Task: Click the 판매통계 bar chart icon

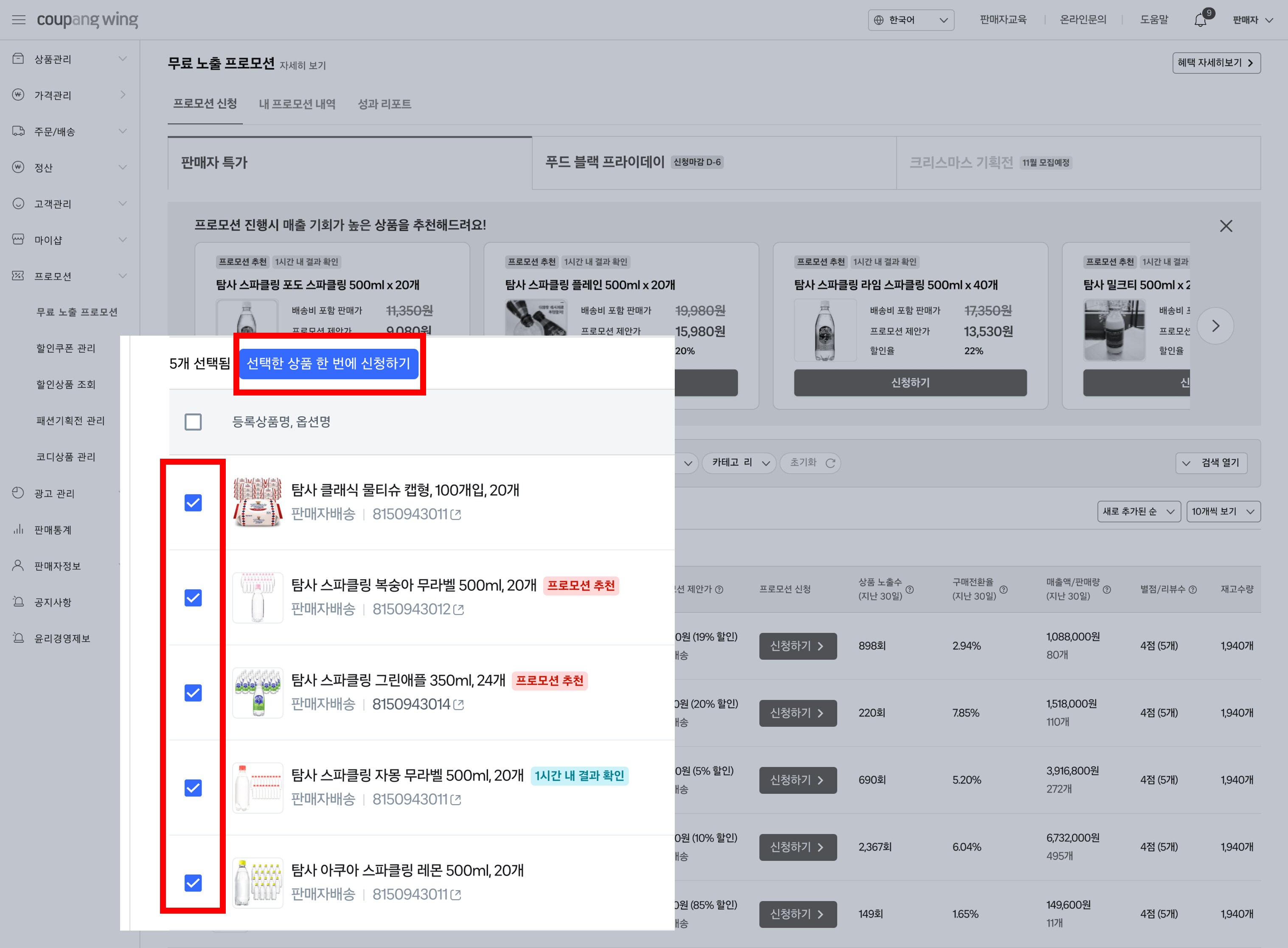Action: (x=18, y=529)
